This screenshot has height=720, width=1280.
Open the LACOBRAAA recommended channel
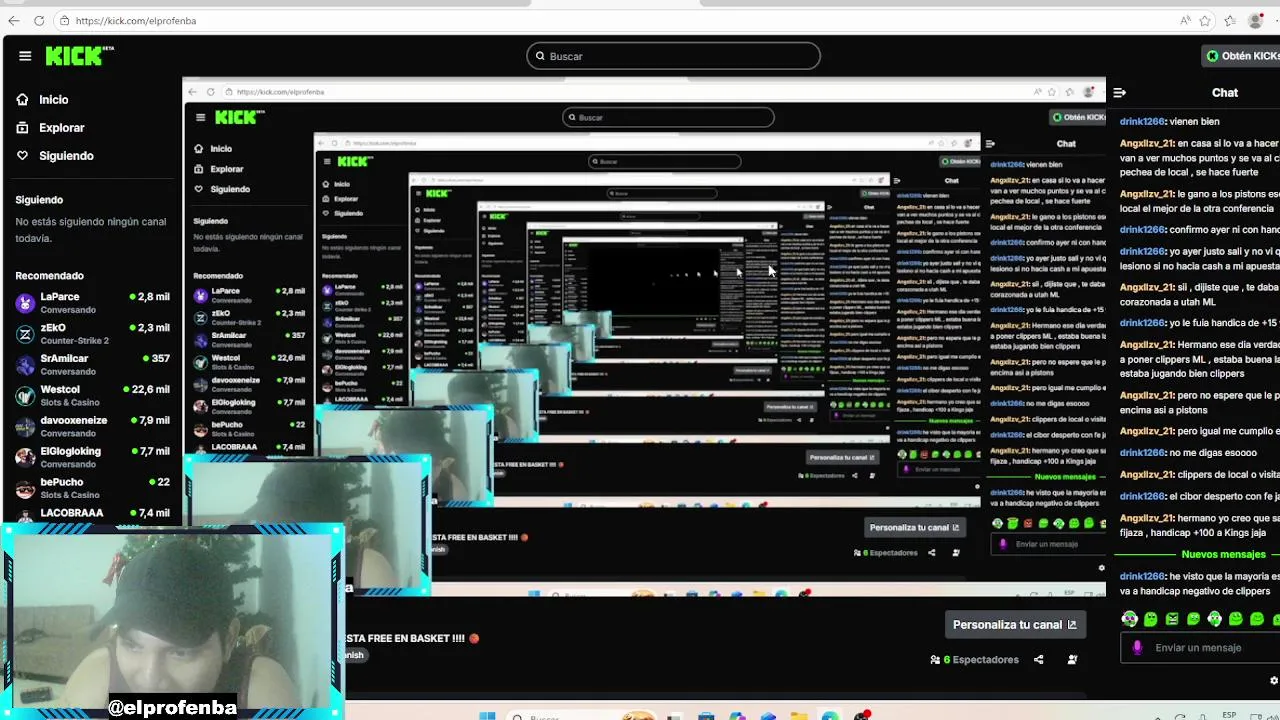pos(92,514)
